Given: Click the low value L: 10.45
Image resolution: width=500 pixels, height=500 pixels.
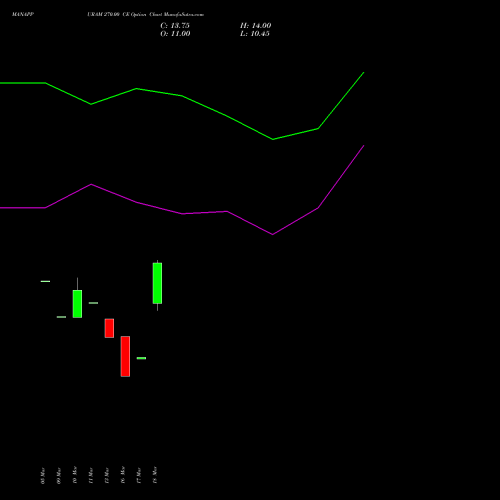Looking at the screenshot, I should click(255, 34).
